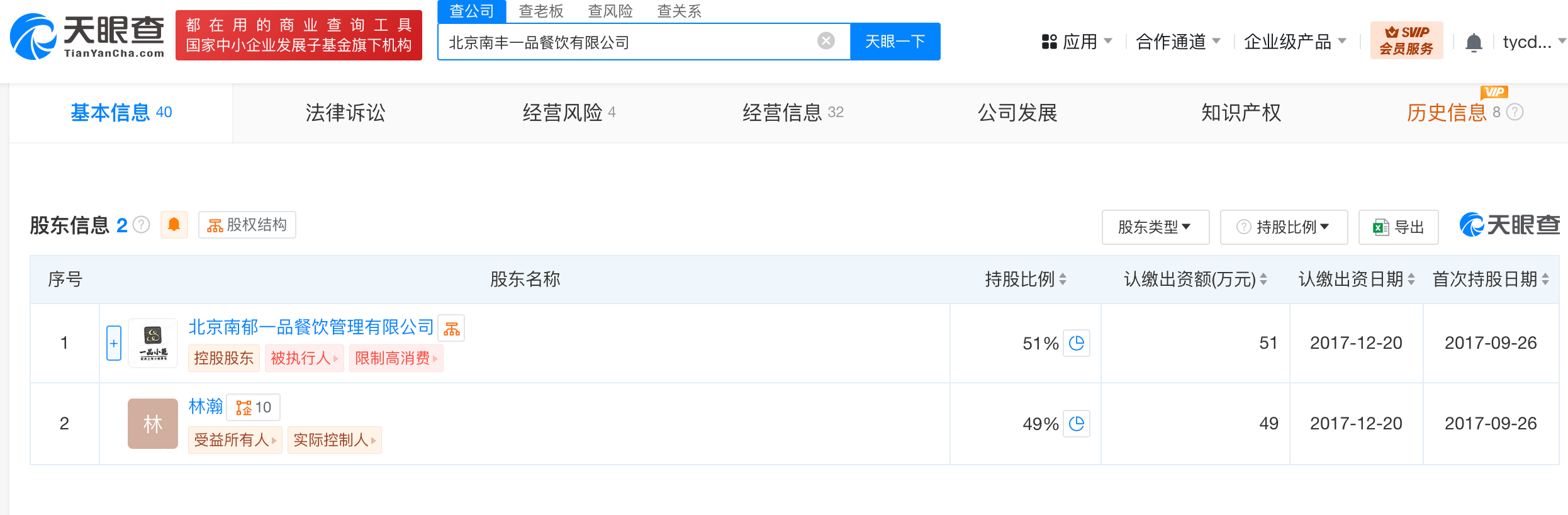Open the 股东类型 filter dropdown
Image resolution: width=1568 pixels, height=515 pixels.
coord(1155,227)
